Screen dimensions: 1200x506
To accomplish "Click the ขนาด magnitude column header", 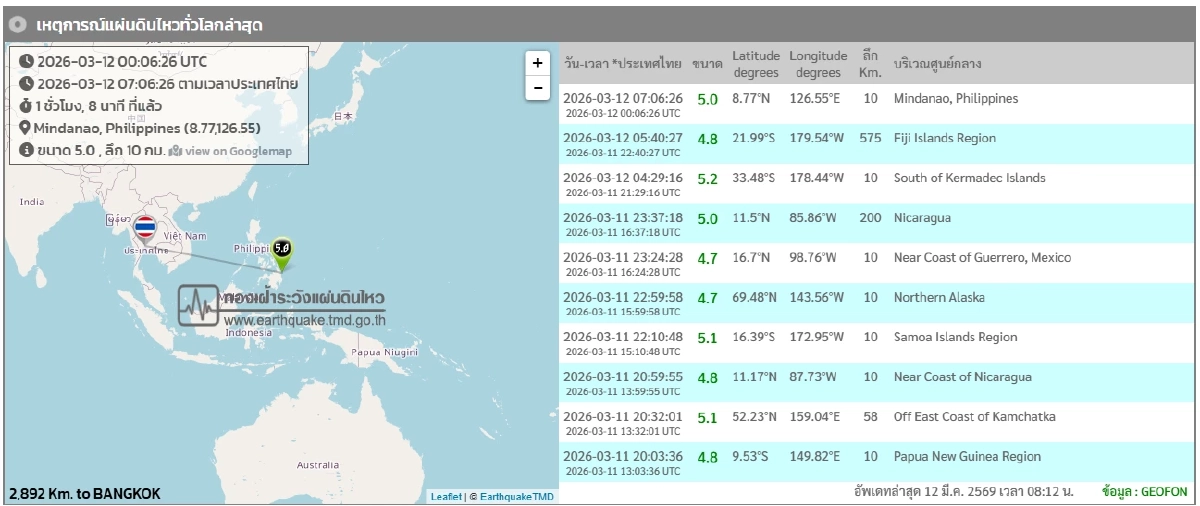I will (x=707, y=64).
